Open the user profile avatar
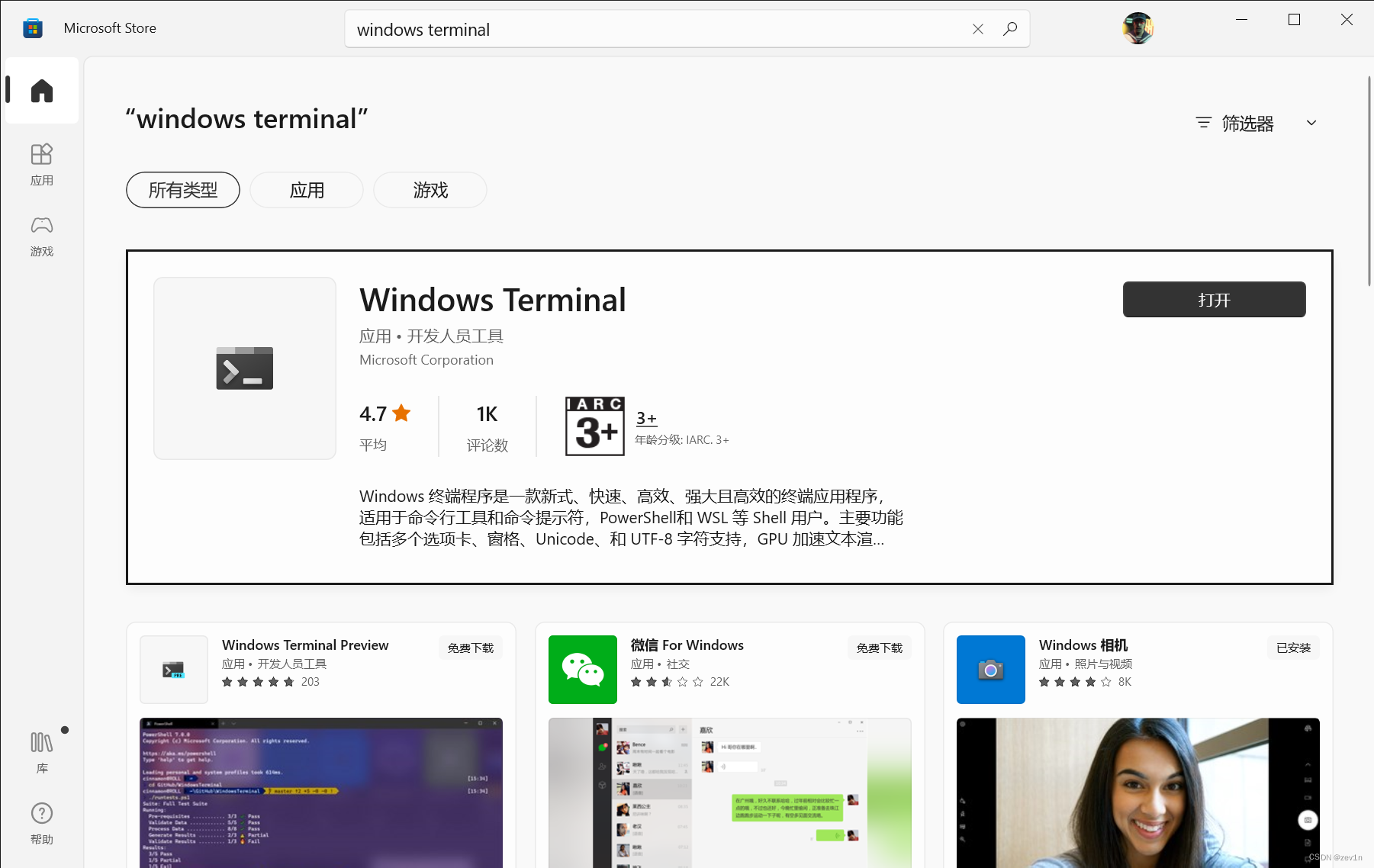1374x868 pixels. (1137, 28)
